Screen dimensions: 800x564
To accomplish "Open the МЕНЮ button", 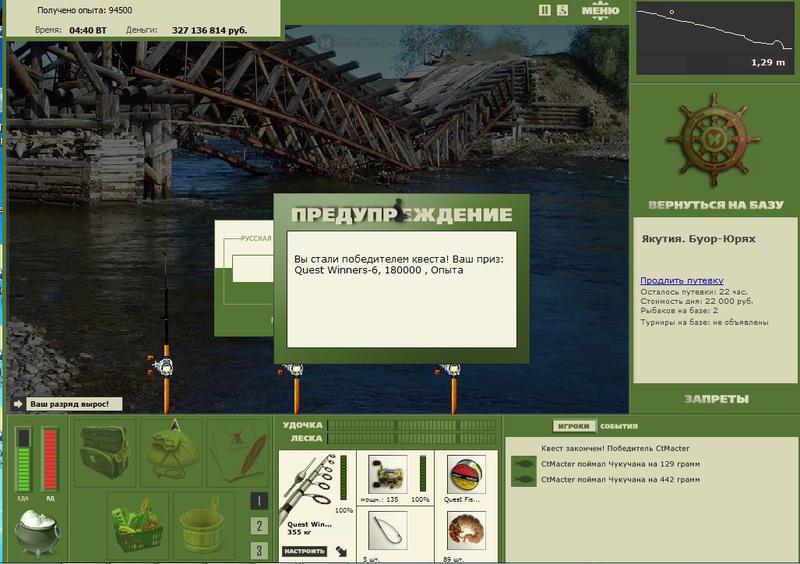I will tap(601, 11).
